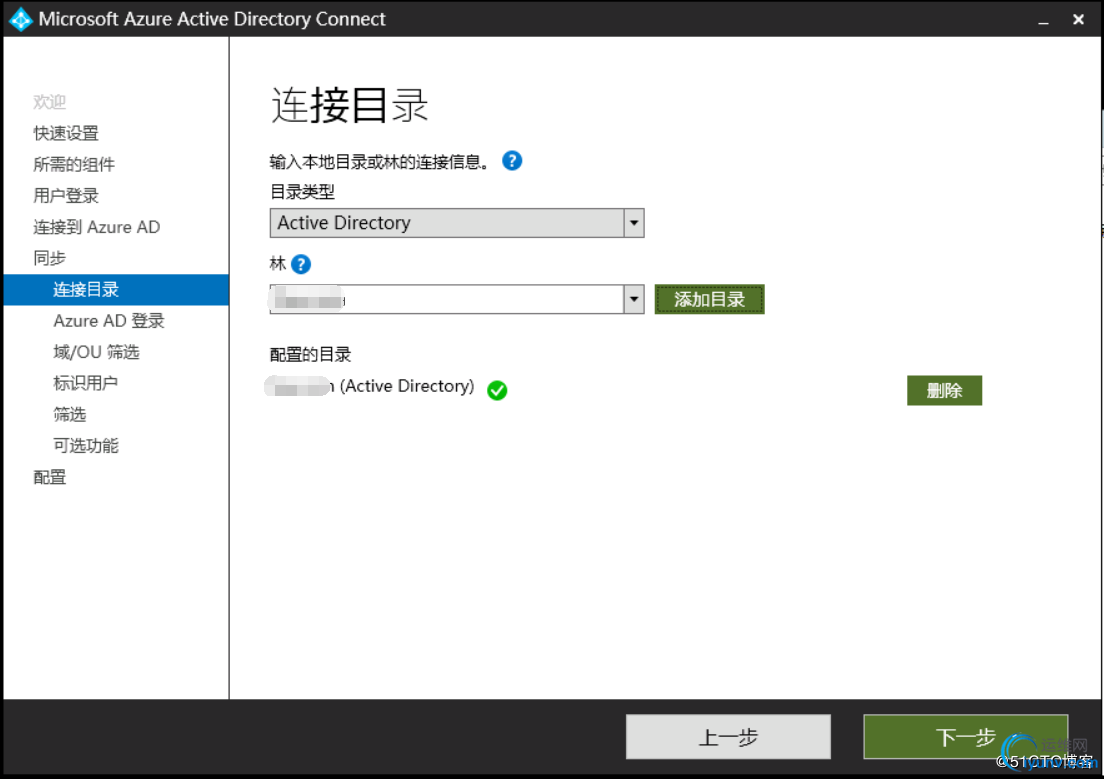Screen dimensions: 1104x779
Task: Select 所需的组件 step in sidebar
Action: pyautogui.click(x=74, y=165)
